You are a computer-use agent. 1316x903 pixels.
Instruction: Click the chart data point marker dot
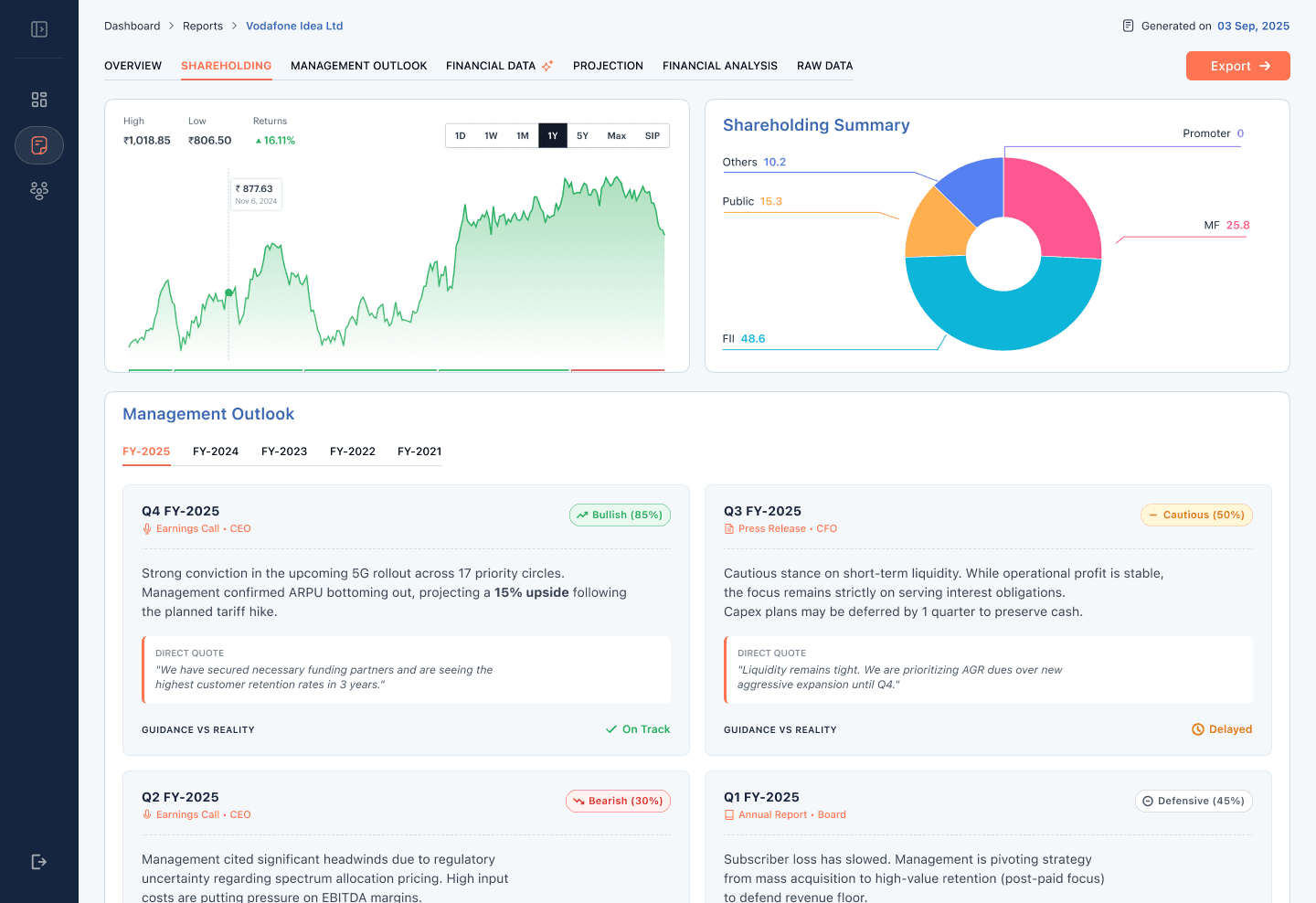tap(228, 292)
